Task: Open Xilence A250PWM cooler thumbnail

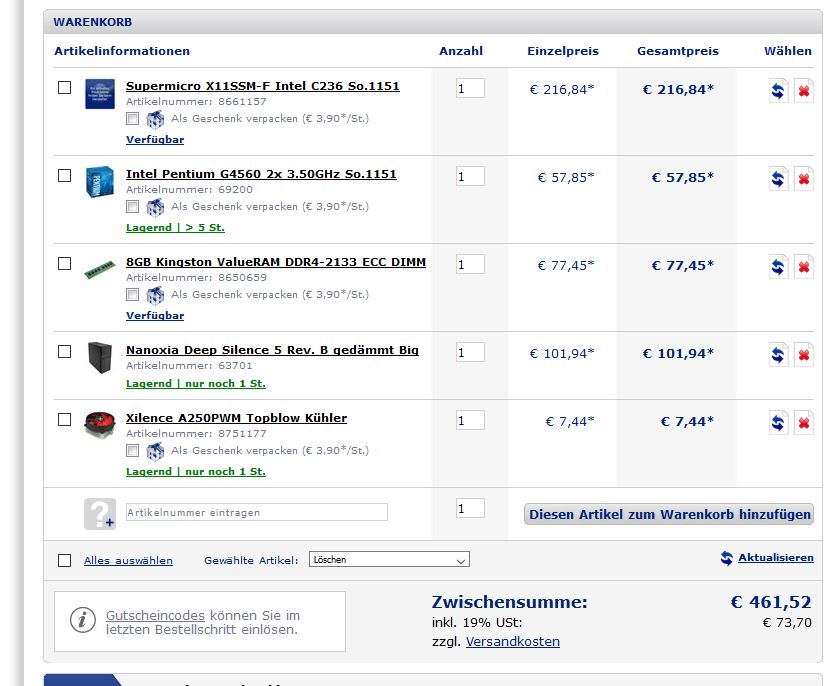Action: pos(100,424)
